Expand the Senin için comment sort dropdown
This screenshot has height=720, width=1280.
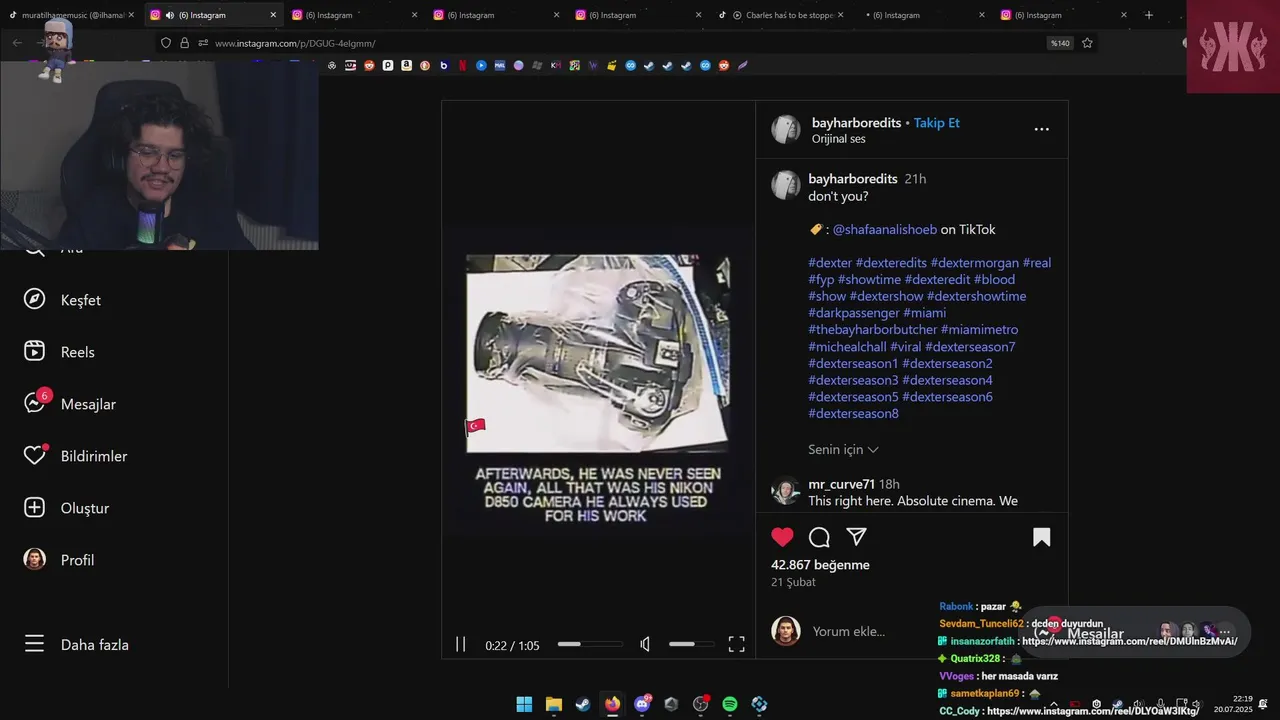pos(843,450)
